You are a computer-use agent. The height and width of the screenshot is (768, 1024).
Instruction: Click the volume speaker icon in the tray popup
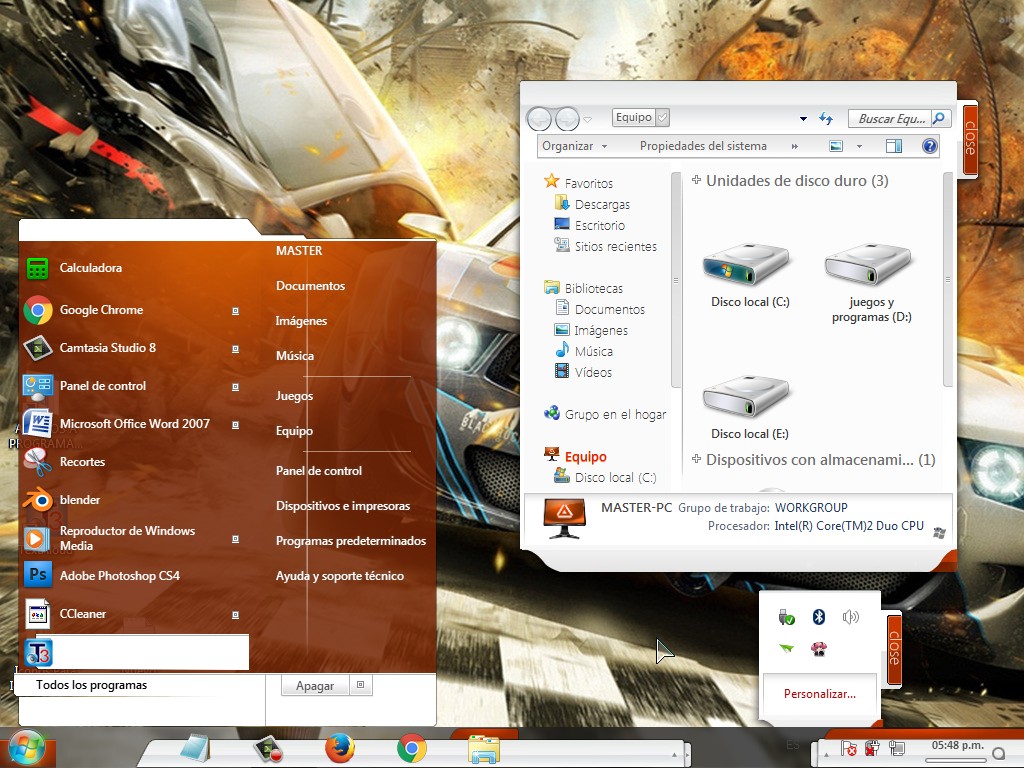coord(850,616)
